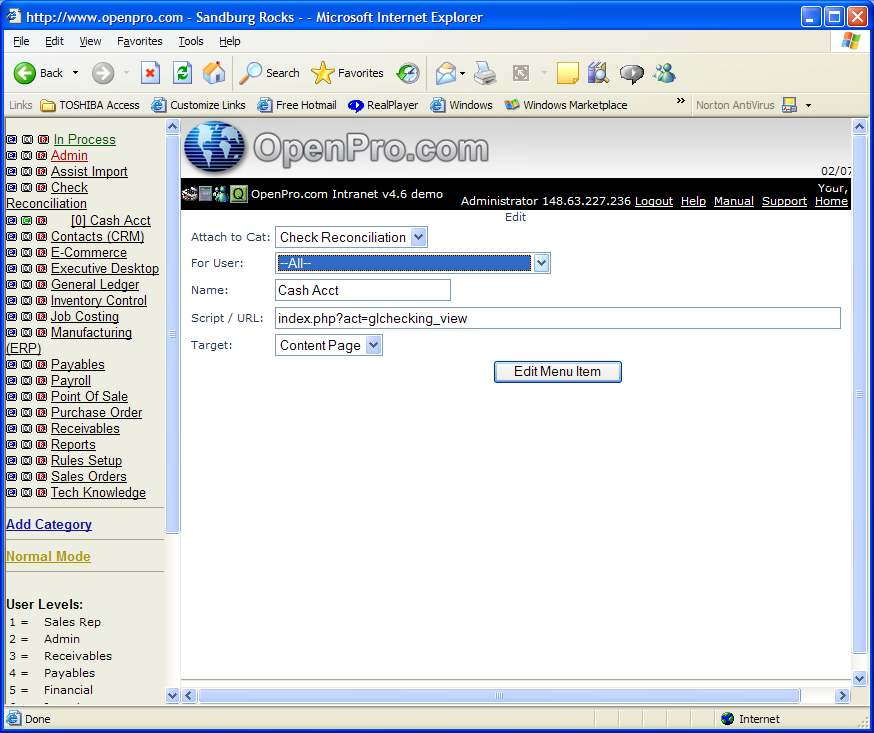The image size is (874, 733).
Task: Open the Attach to Cat dropdown
Action: point(352,237)
